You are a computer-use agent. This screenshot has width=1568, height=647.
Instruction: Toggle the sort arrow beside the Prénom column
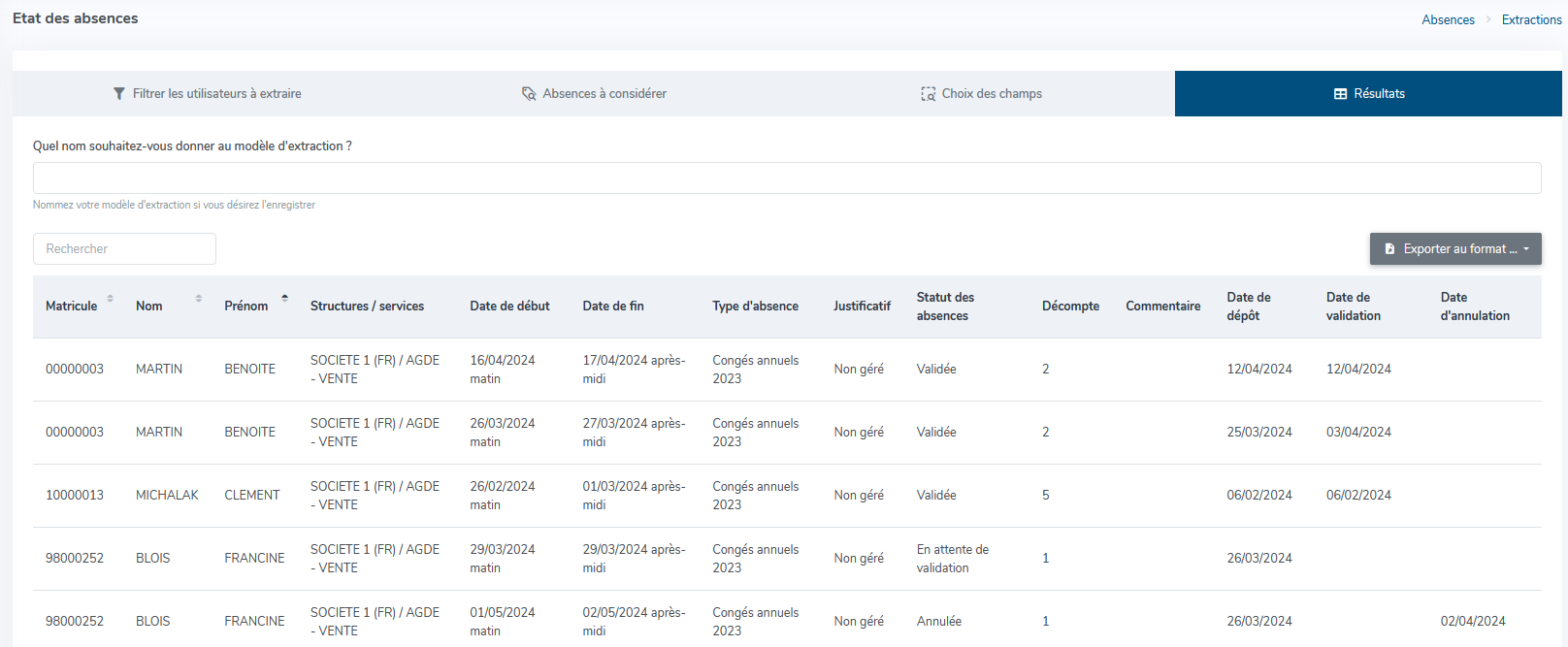point(284,298)
